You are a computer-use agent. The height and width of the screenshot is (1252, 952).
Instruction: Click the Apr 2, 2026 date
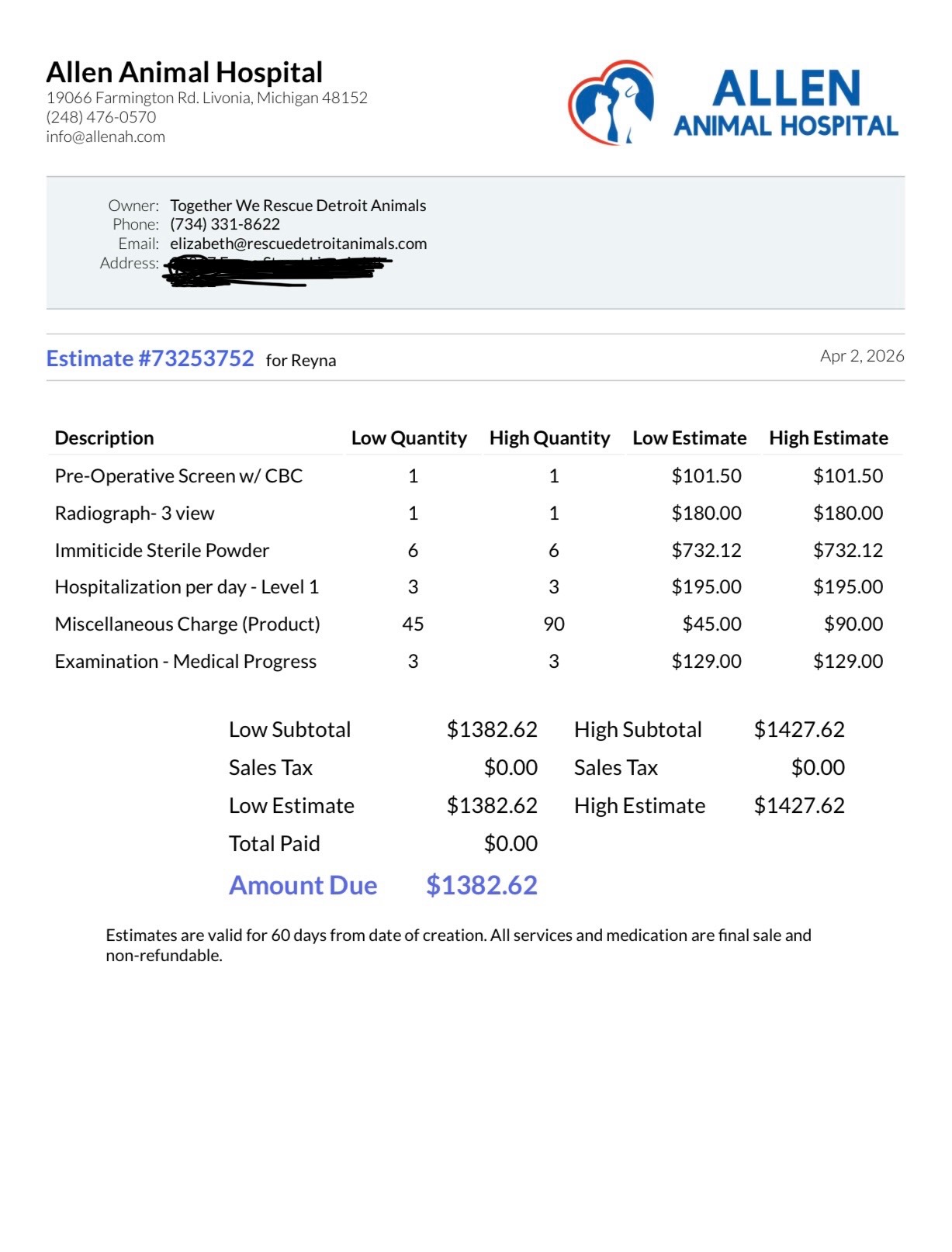[x=861, y=356]
